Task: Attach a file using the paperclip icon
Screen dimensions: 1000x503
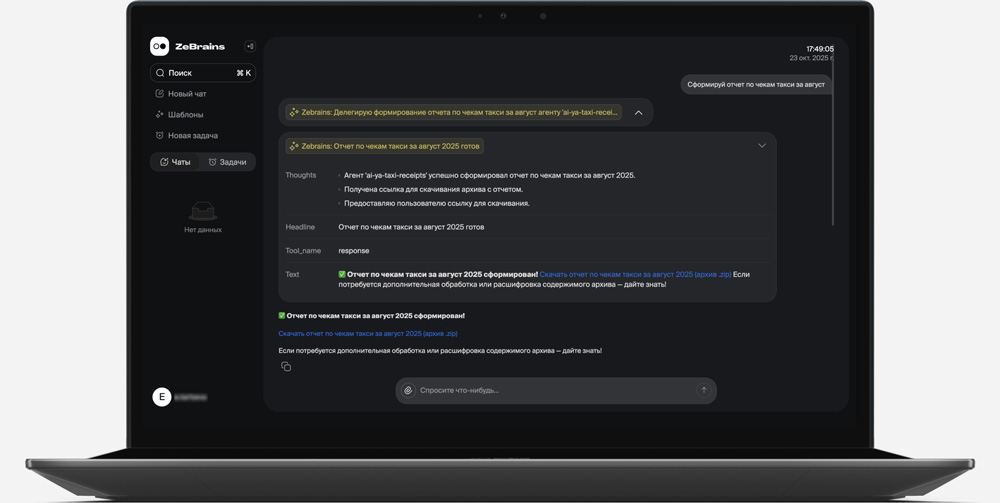Action: tap(408, 390)
